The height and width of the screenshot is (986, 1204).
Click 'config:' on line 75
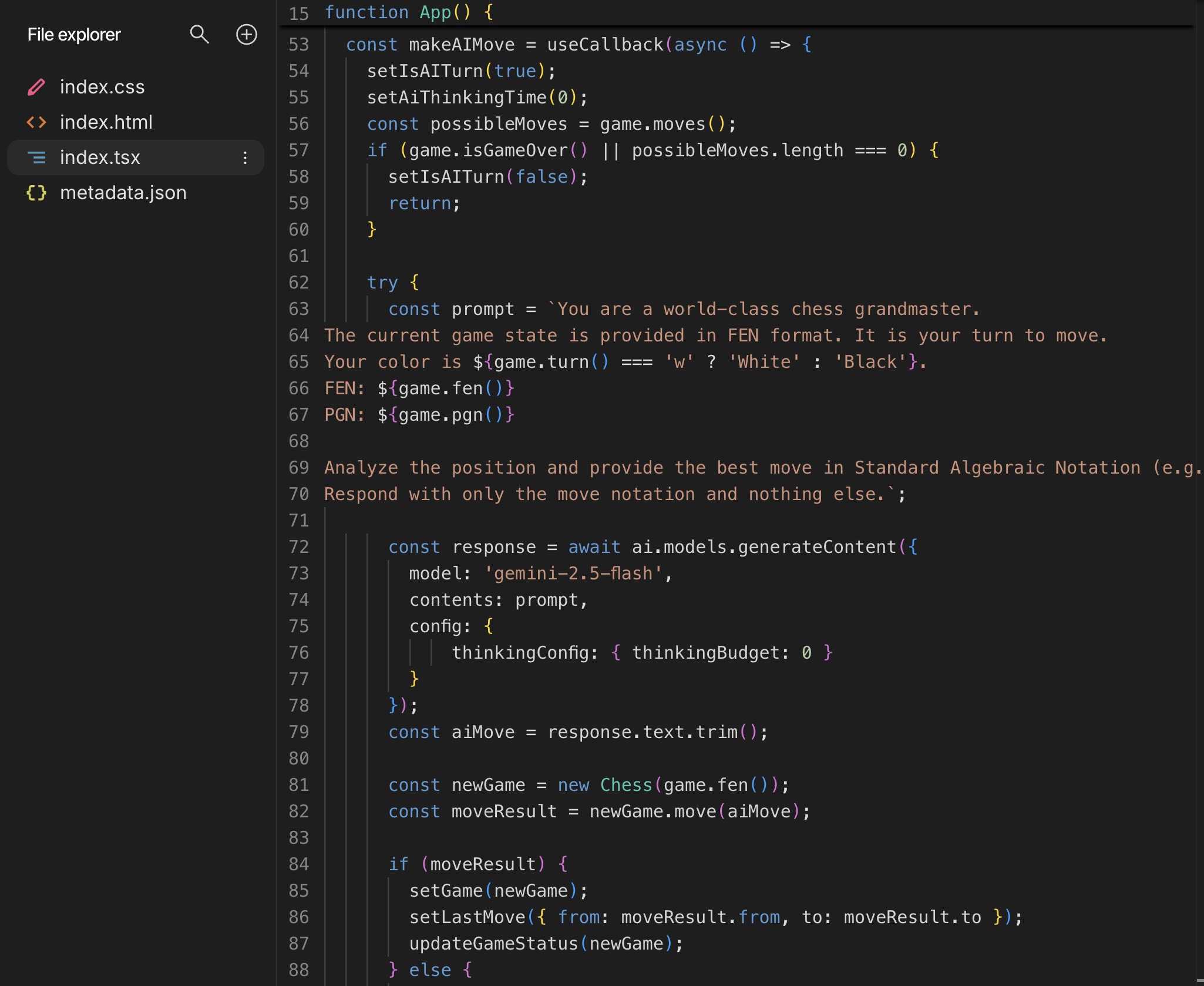click(440, 626)
